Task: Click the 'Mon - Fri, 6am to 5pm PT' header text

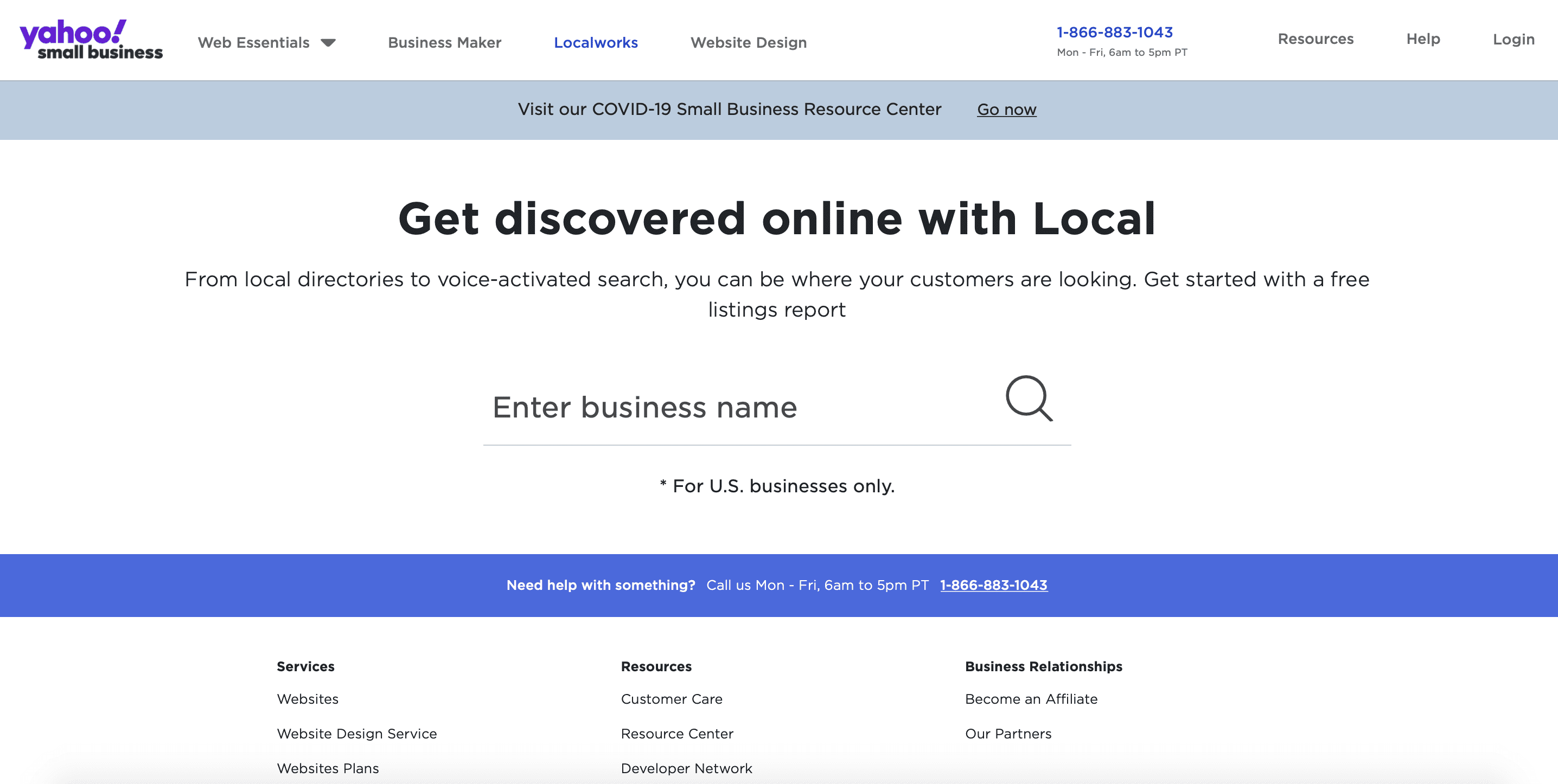Action: click(1122, 53)
